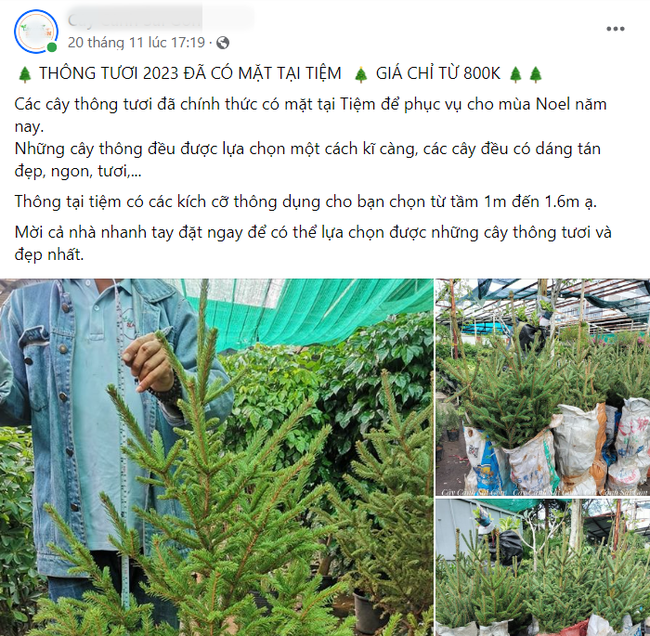Open the three-dot post options menu
Image resolution: width=650 pixels, height=636 pixels.
pos(615,29)
